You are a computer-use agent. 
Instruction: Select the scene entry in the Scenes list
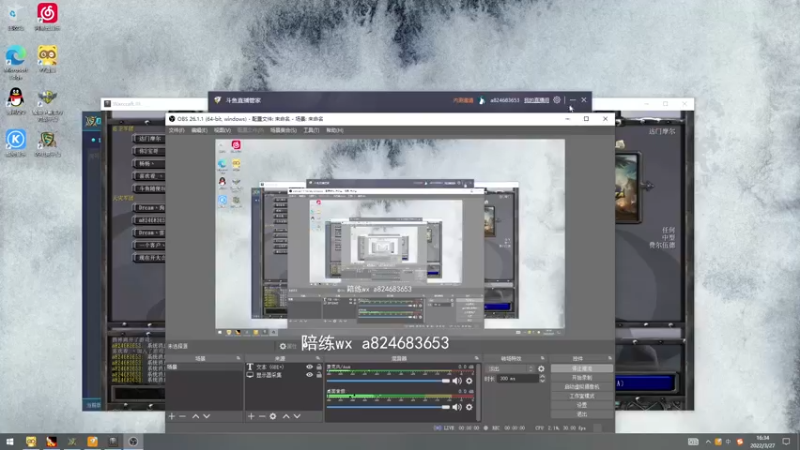(204, 367)
